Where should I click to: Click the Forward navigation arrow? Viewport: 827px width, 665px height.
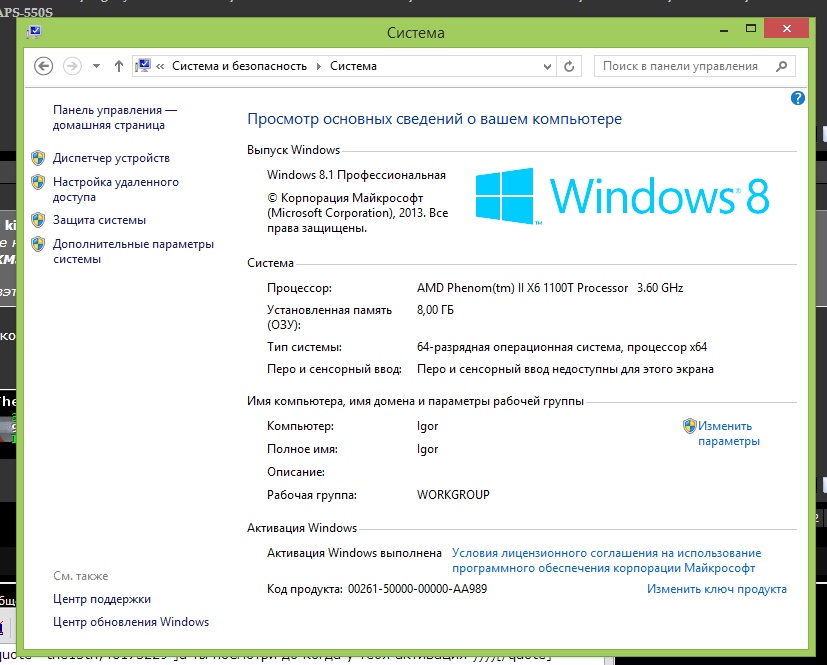(x=72, y=66)
